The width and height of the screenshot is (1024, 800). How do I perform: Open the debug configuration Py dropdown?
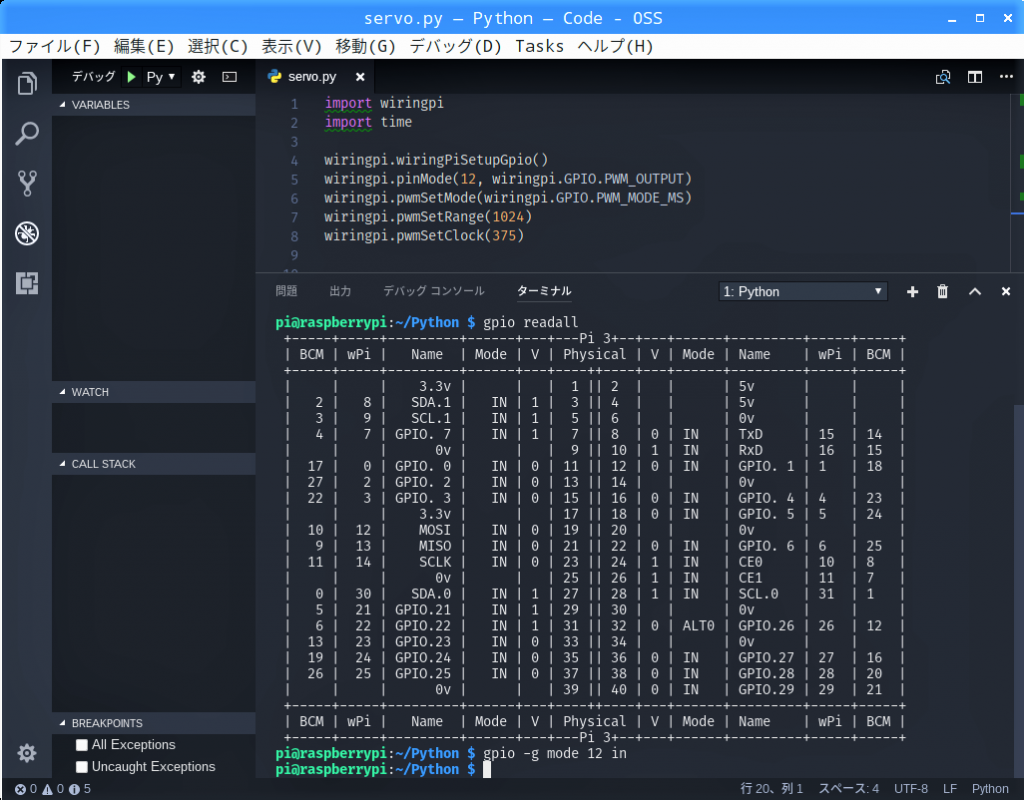(x=161, y=77)
